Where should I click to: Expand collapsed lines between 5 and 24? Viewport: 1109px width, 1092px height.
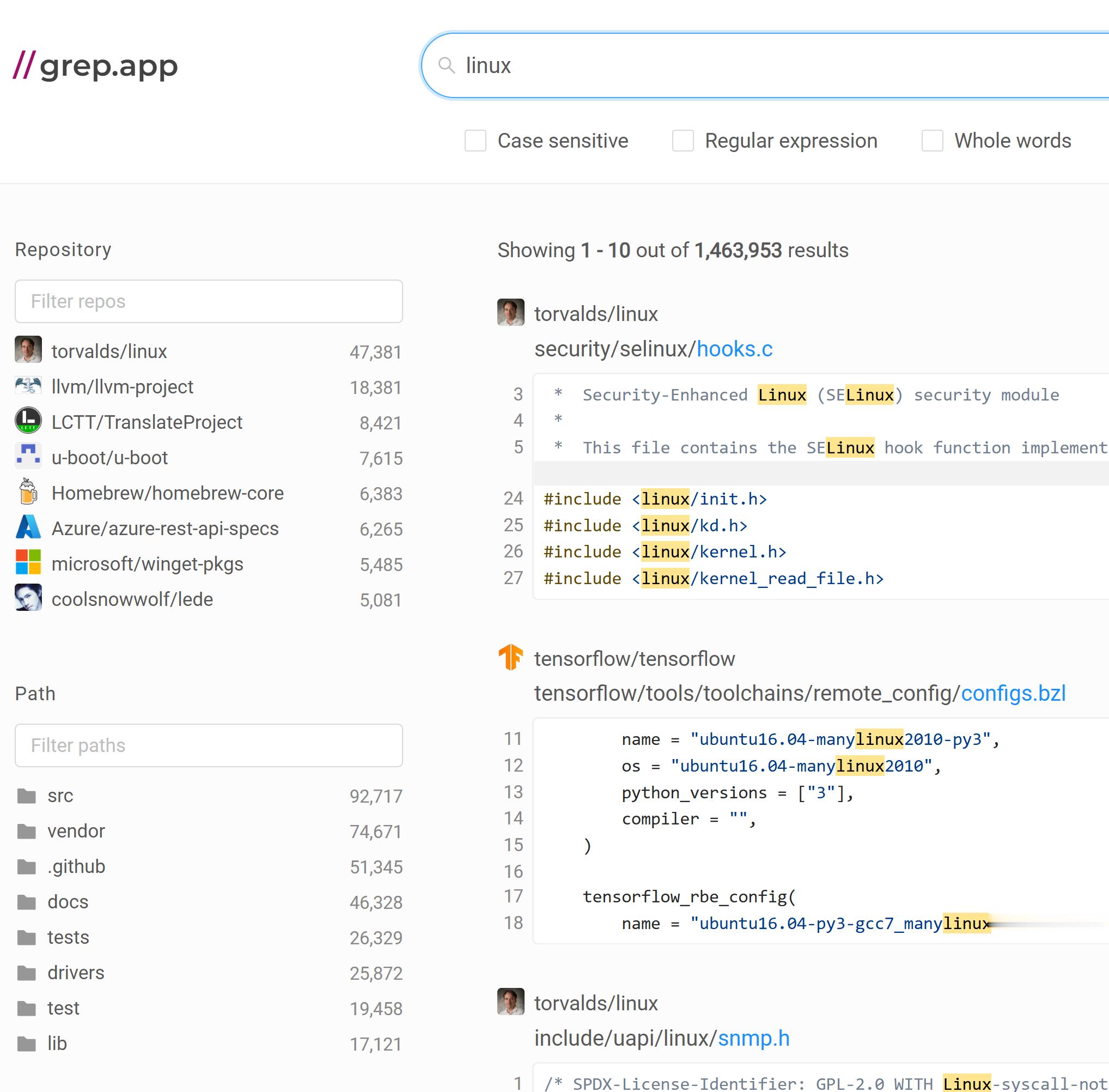tap(821, 474)
